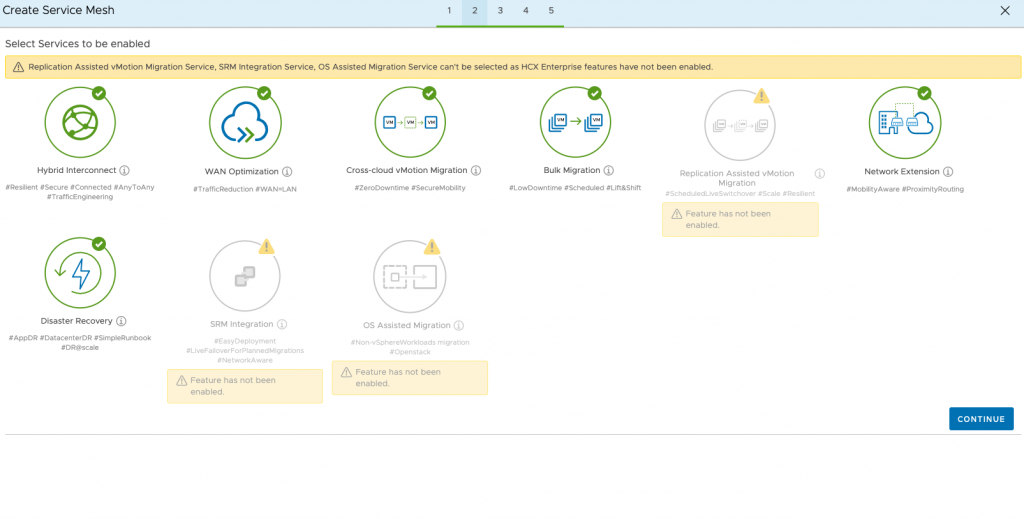Click the #LowDowntime #Scheduled #Lift&Shift tags

575,188
